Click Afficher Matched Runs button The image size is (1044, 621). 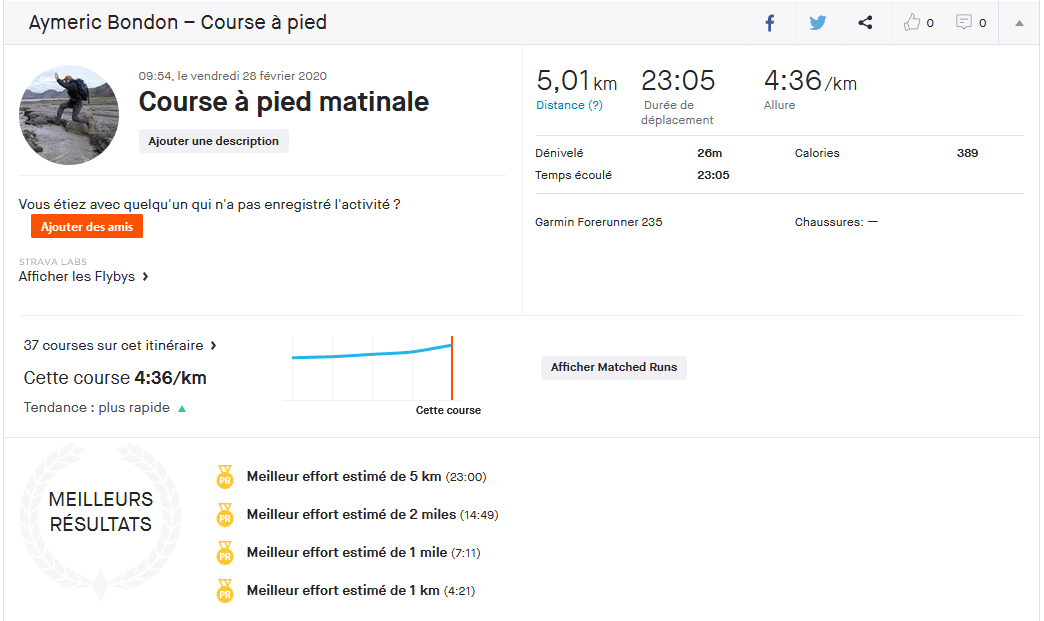click(613, 368)
